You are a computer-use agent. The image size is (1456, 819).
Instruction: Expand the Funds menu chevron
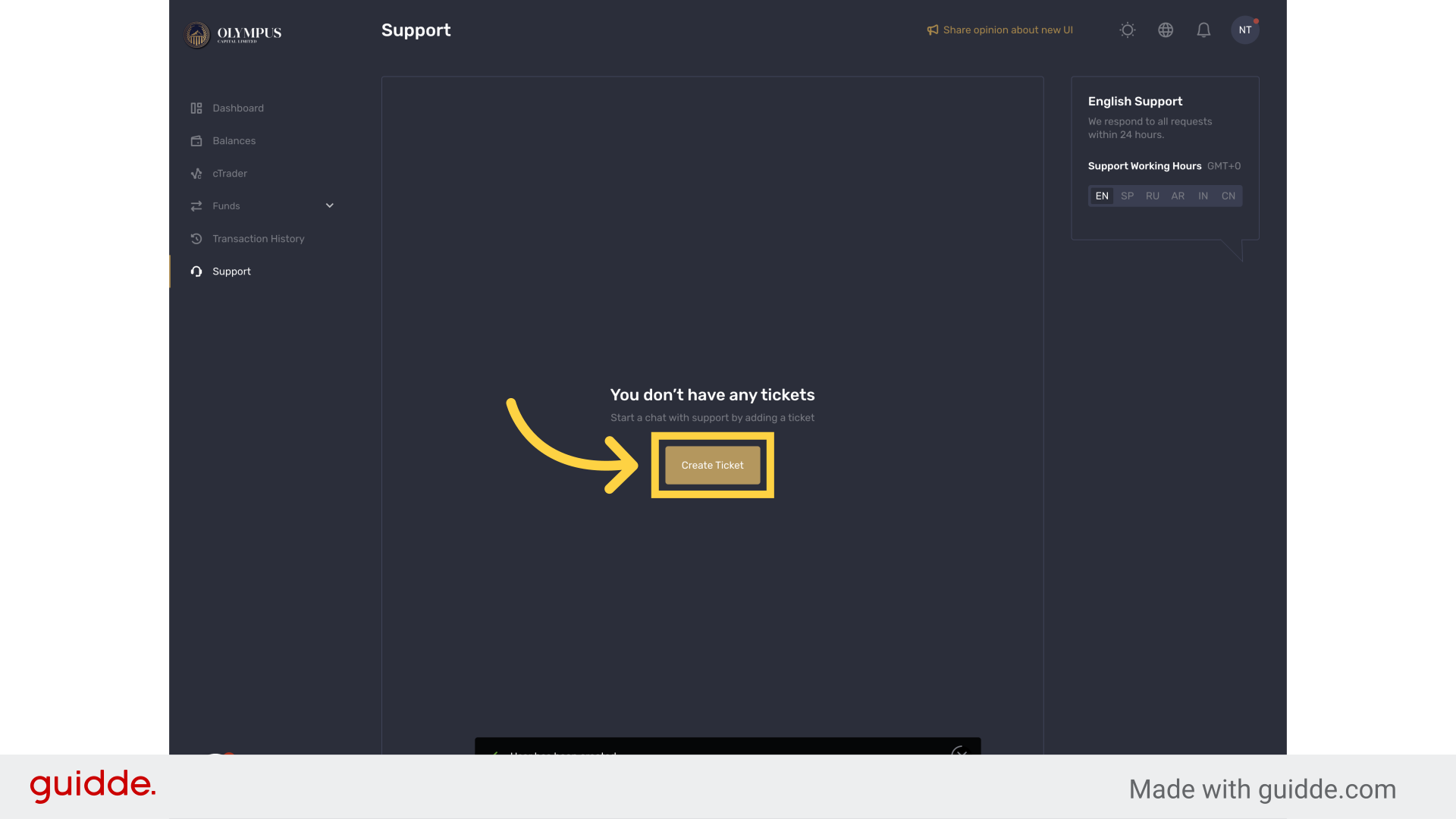tap(330, 206)
